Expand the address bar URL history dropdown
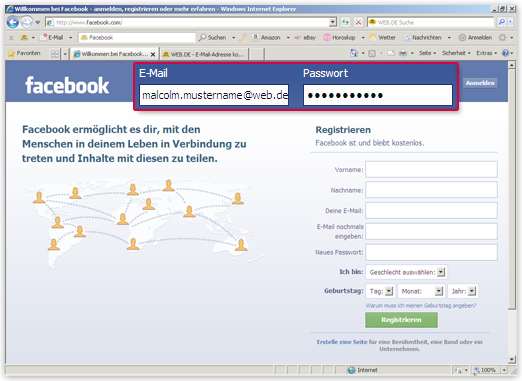Screen dimensions: 522x381 333,22
